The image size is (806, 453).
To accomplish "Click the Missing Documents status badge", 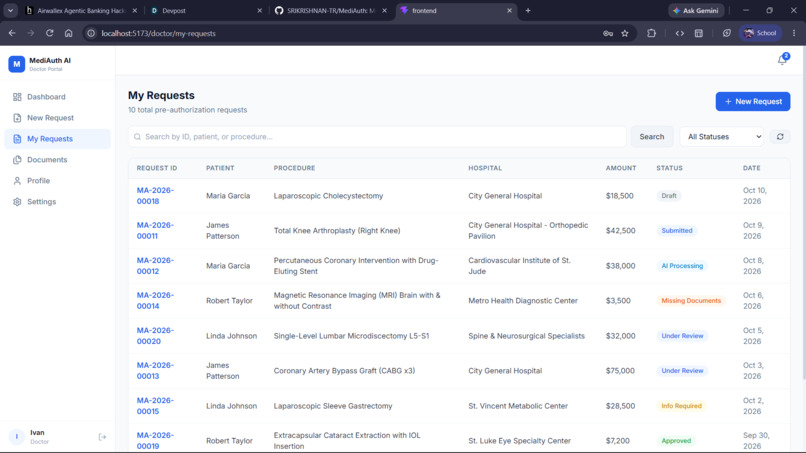I will (x=691, y=301).
